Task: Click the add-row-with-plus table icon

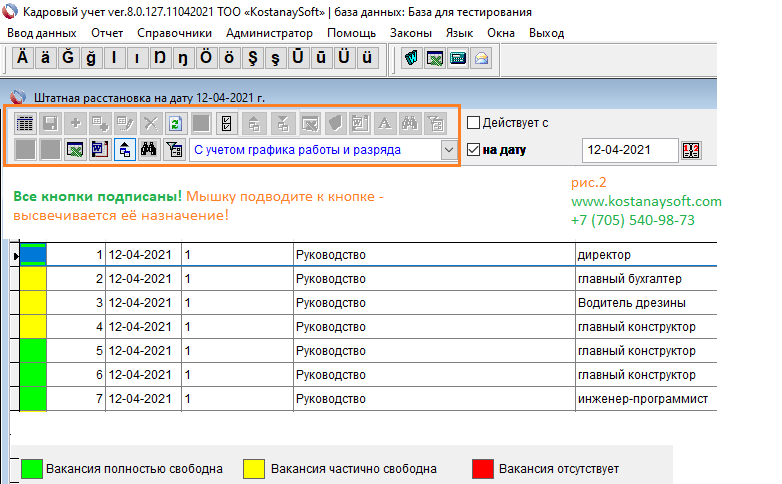Action: pyautogui.click(x=100, y=123)
